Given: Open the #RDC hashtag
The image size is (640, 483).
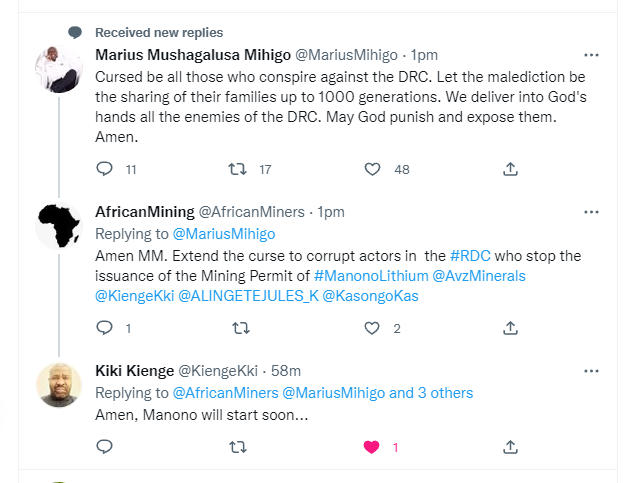Looking at the screenshot, I should 470,256.
